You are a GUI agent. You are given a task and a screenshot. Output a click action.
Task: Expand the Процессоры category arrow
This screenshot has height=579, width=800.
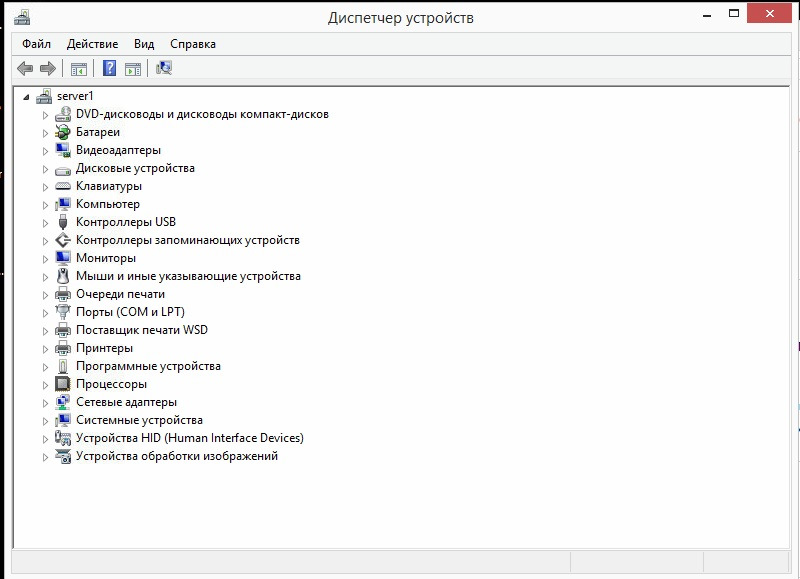pyautogui.click(x=45, y=385)
